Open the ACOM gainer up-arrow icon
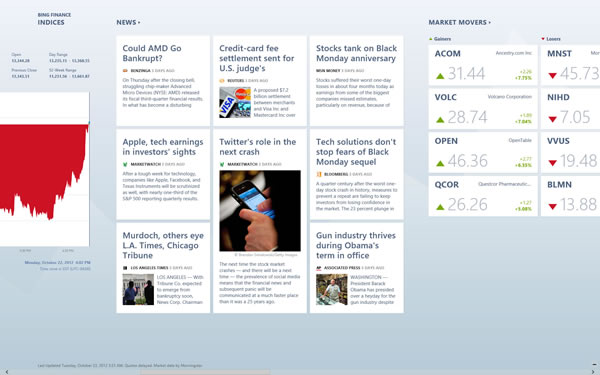The height and width of the screenshot is (375, 600). point(440,76)
